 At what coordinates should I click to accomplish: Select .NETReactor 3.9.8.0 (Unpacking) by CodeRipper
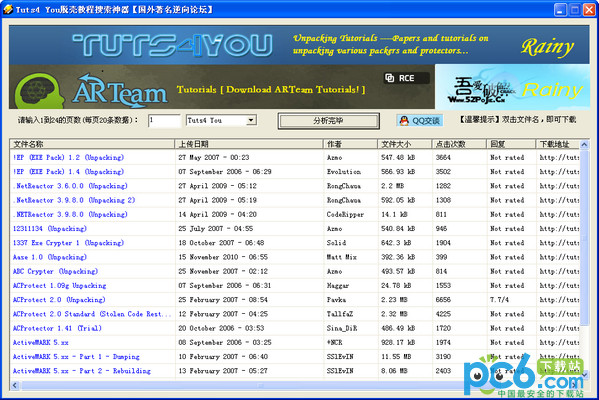pos(70,214)
